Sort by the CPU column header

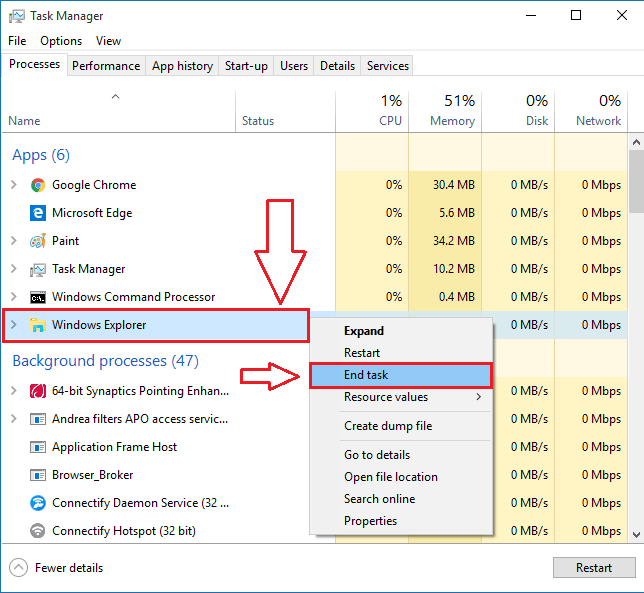click(372, 112)
